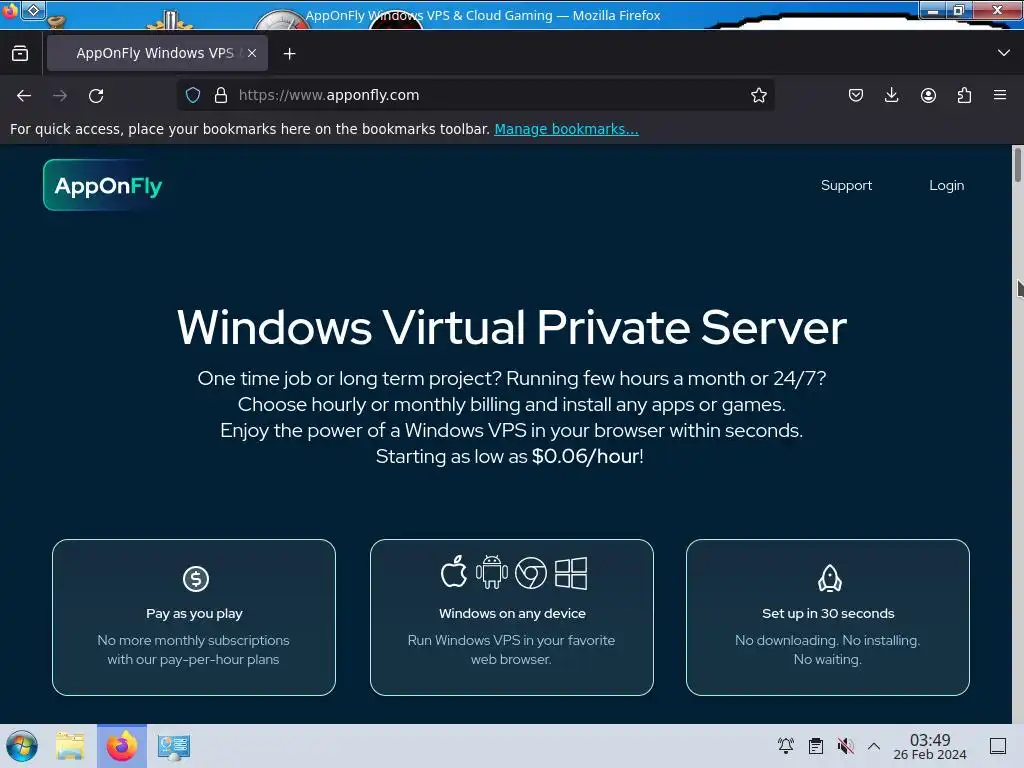The height and width of the screenshot is (768, 1024).
Task: Open the Support page link
Action: (846, 185)
